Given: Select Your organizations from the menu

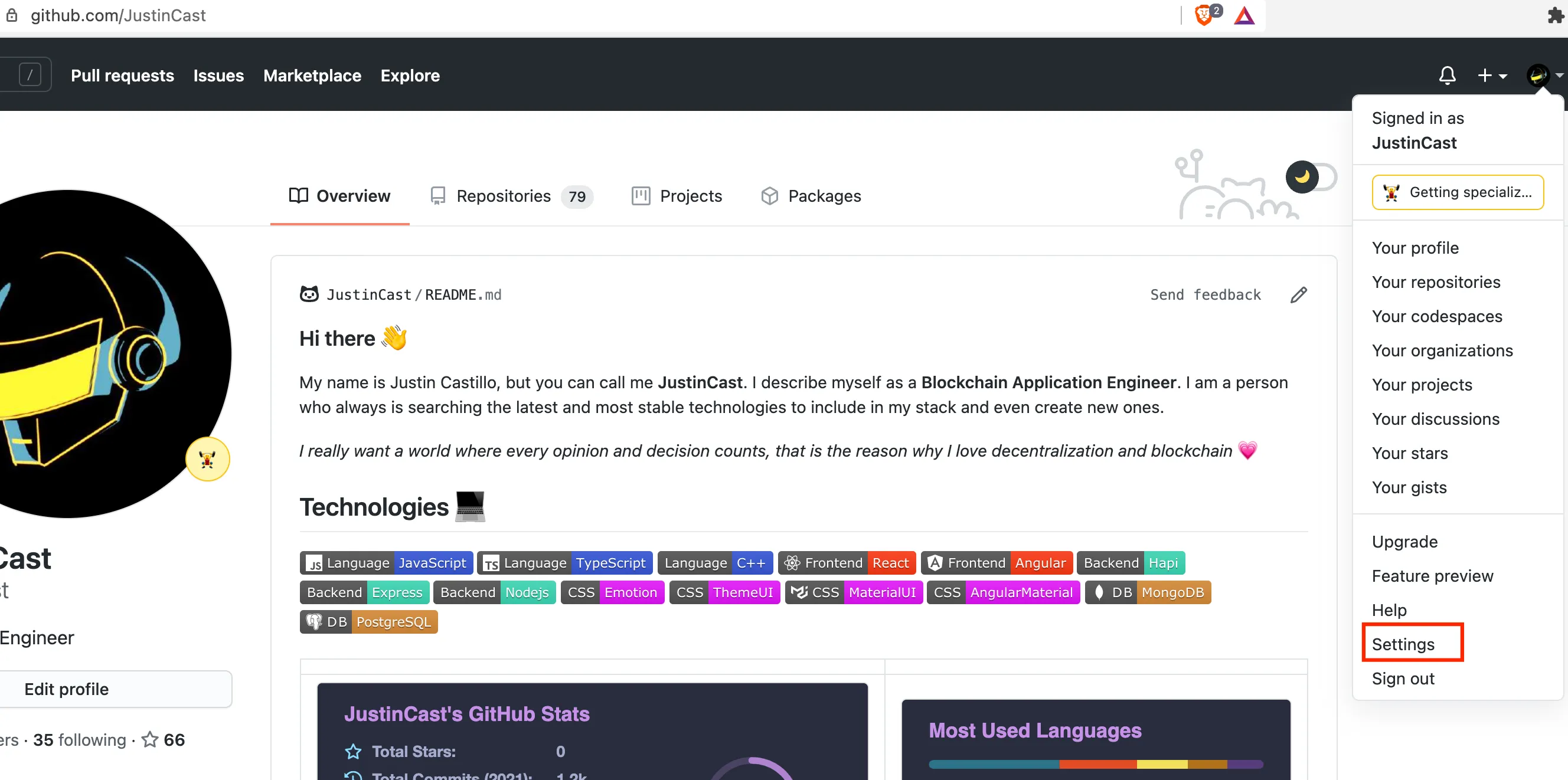Looking at the screenshot, I should coord(1442,350).
